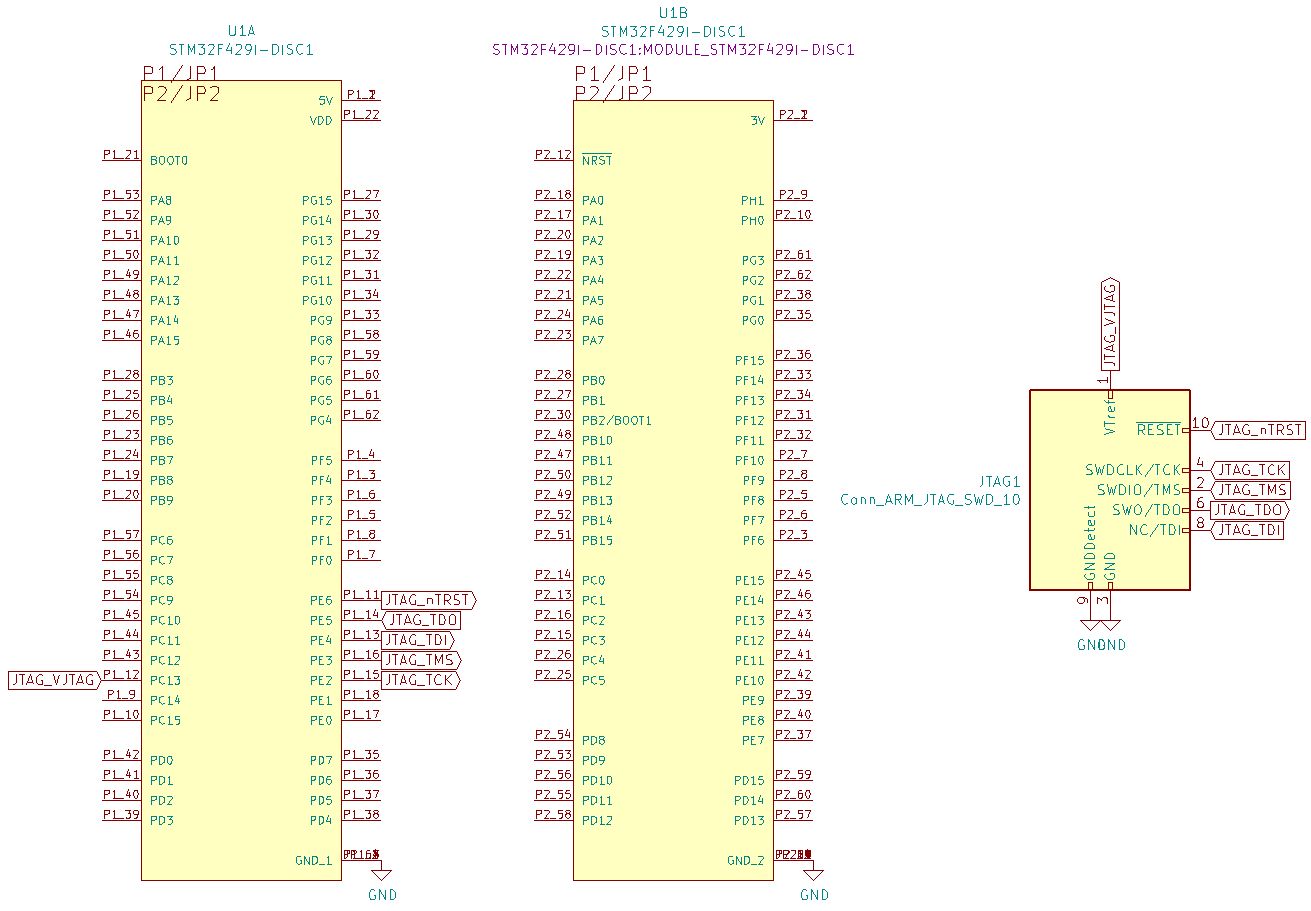Click the PB2/BOOT1 pin name
The height and width of the screenshot is (911, 1311).
click(x=617, y=420)
